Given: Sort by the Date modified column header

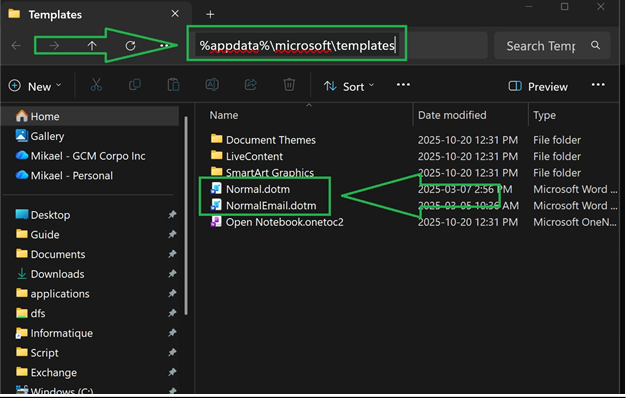Looking at the screenshot, I should 452,115.
